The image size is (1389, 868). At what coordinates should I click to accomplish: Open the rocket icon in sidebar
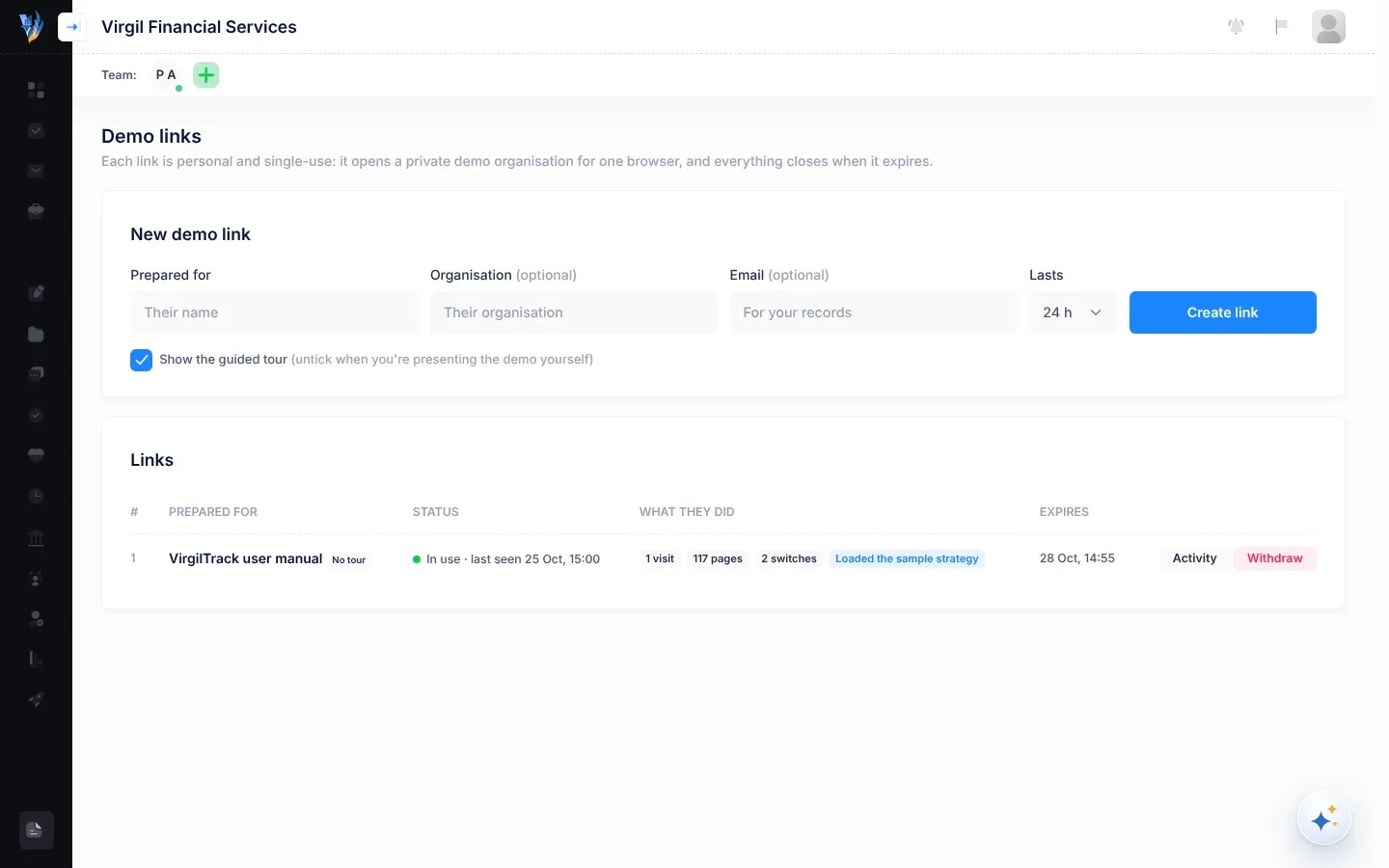pos(36,699)
